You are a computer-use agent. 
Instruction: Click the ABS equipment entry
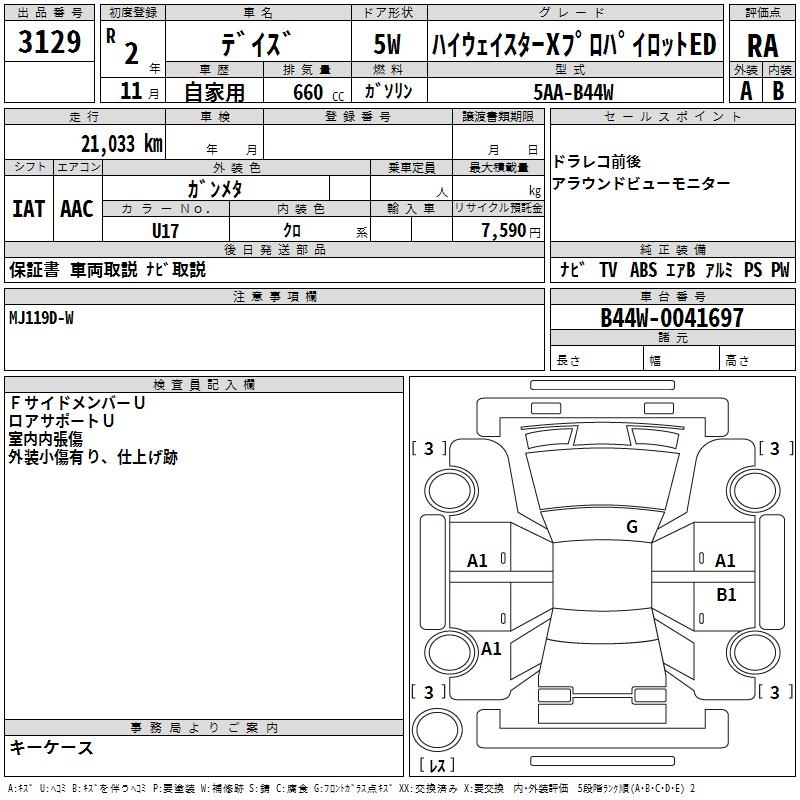[643, 269]
